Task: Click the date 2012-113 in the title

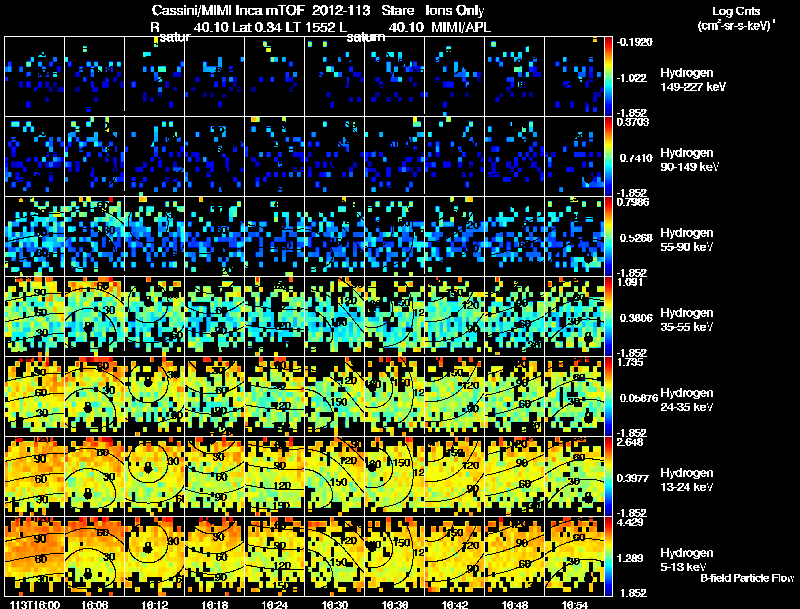Action: coord(342,10)
